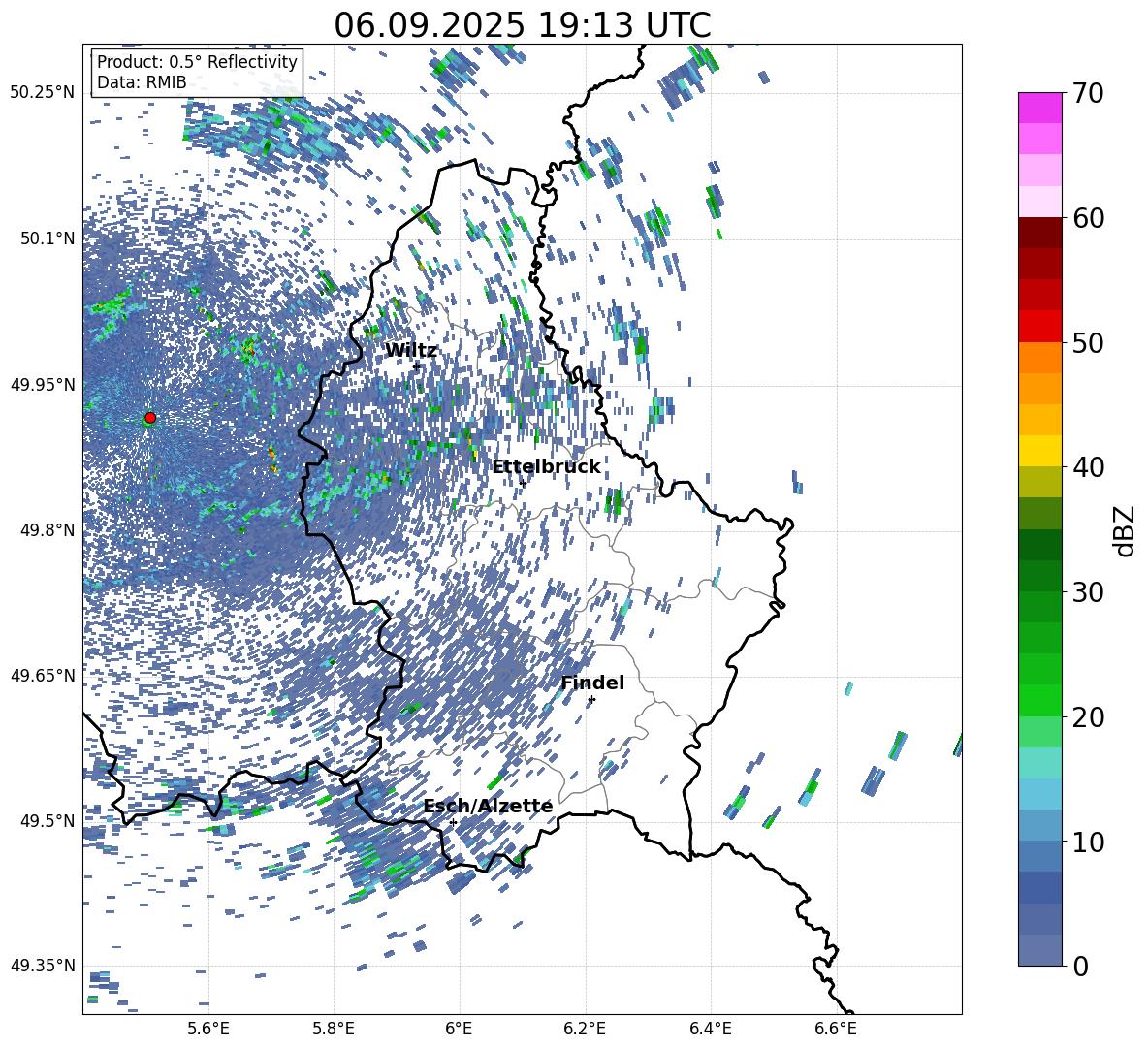Click the title 06.09.2025 19:13 UTC
Image resolution: width=1148 pixels, height=1048 pixels.
[x=522, y=25]
